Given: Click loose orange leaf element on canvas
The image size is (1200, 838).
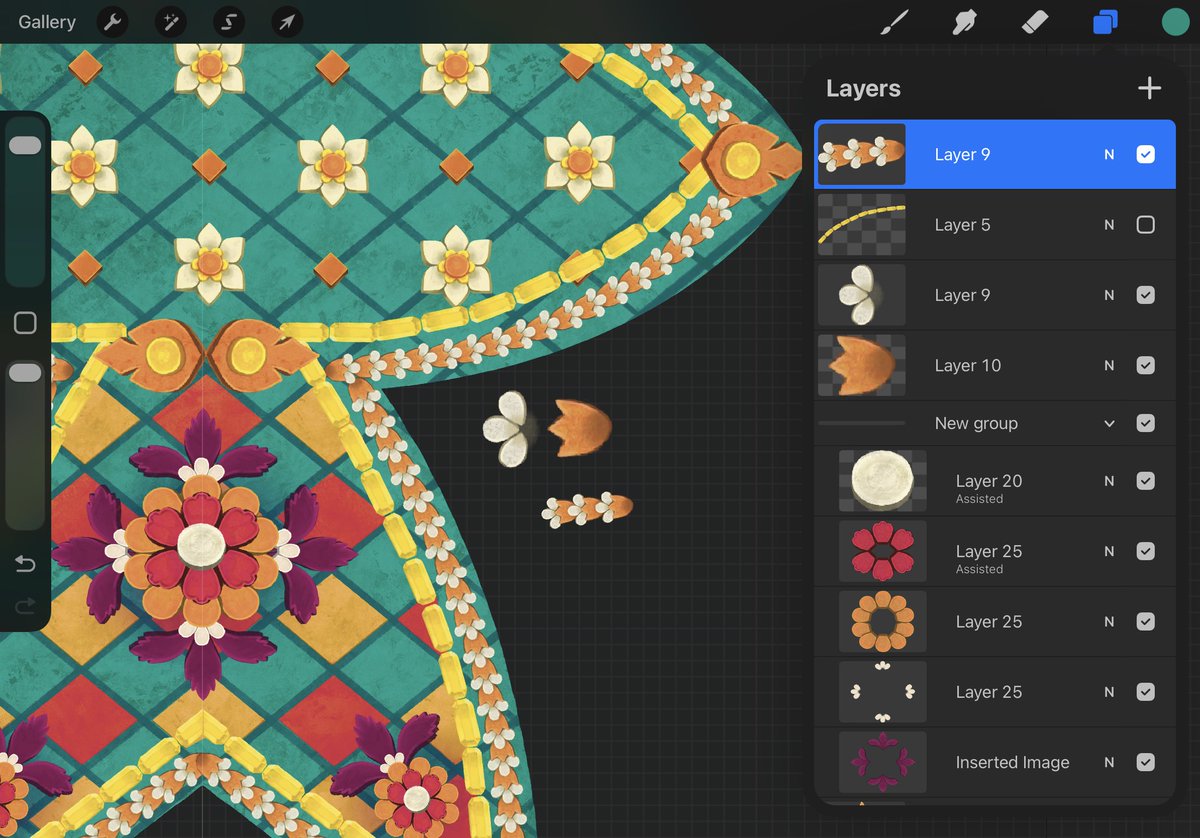Looking at the screenshot, I should tap(580, 428).
